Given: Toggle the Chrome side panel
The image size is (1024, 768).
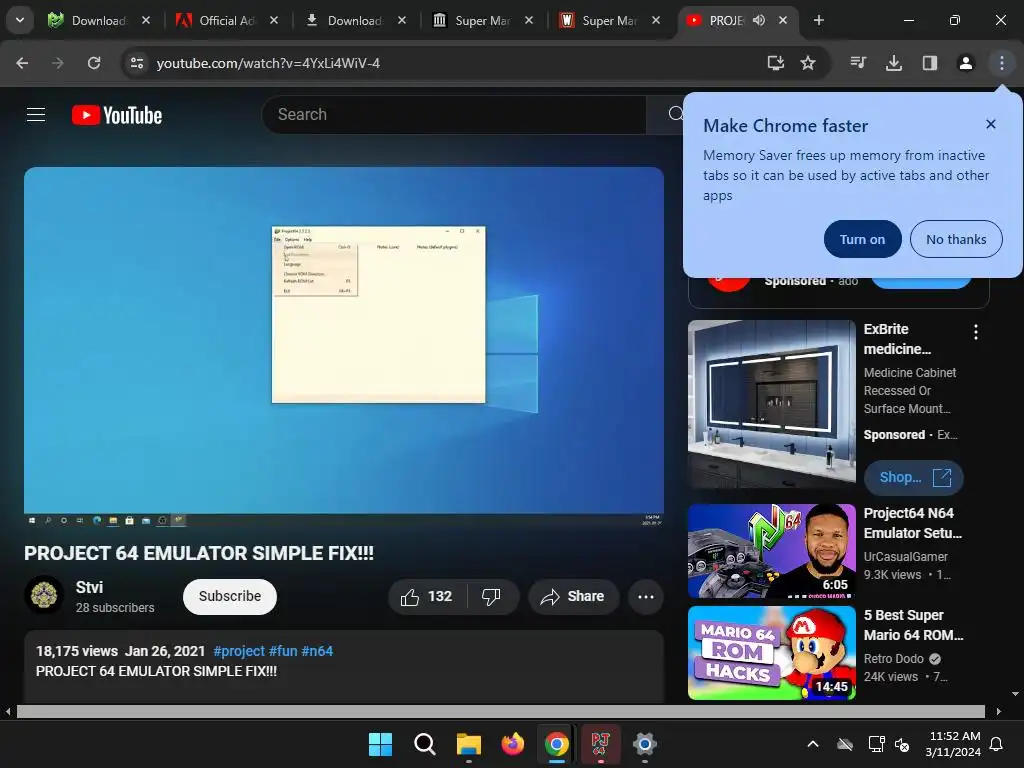Looking at the screenshot, I should [930, 63].
